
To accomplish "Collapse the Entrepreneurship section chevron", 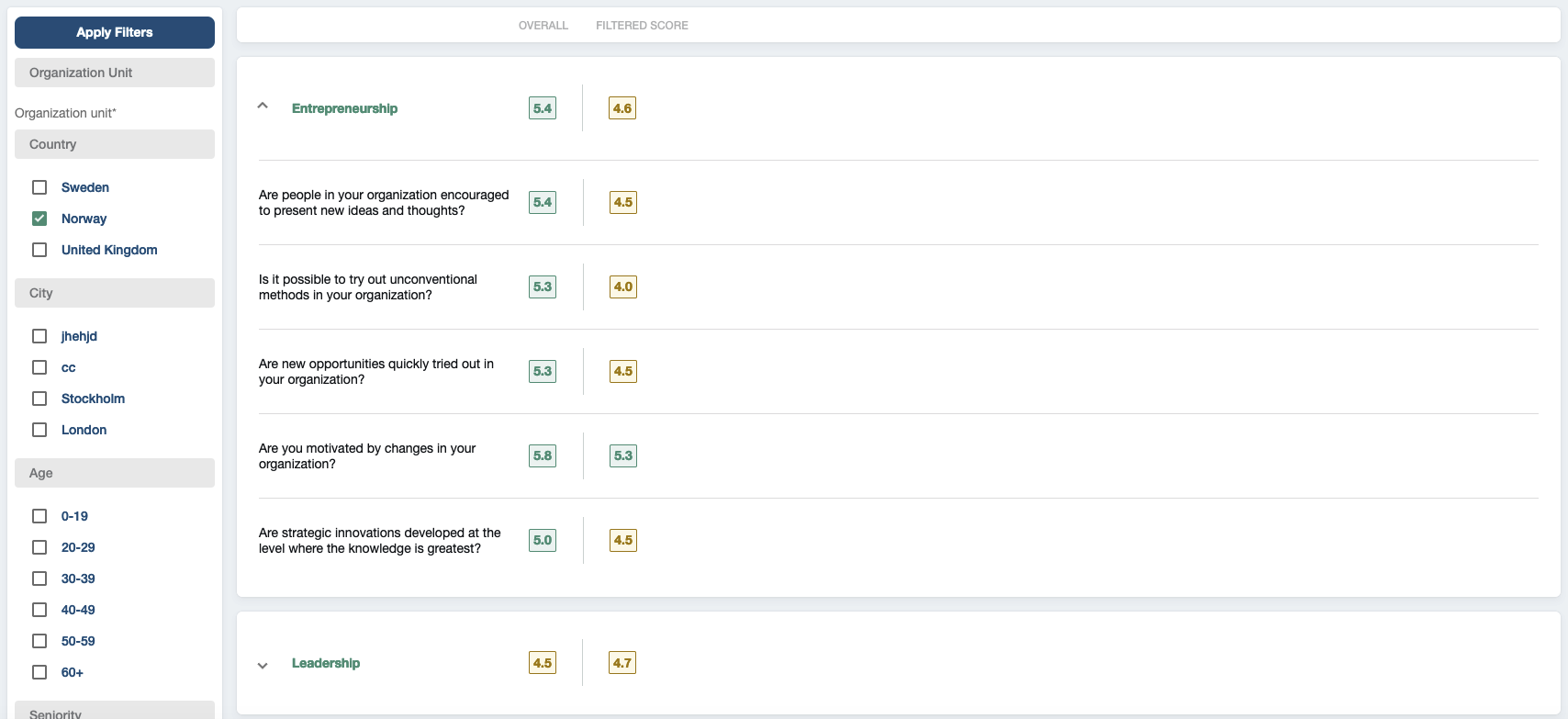I will 263,107.
